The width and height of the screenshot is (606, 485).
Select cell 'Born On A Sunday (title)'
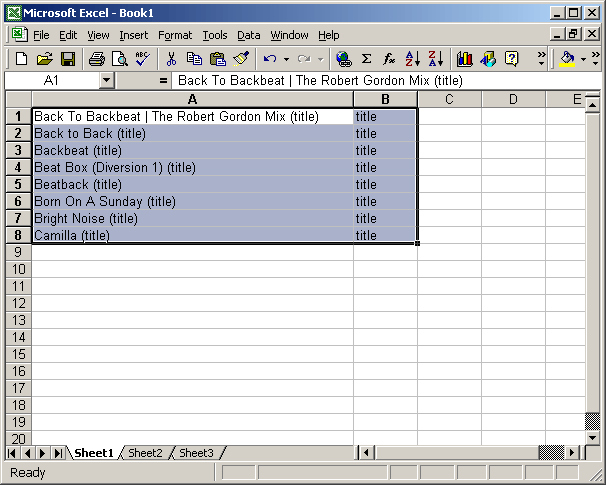192,201
